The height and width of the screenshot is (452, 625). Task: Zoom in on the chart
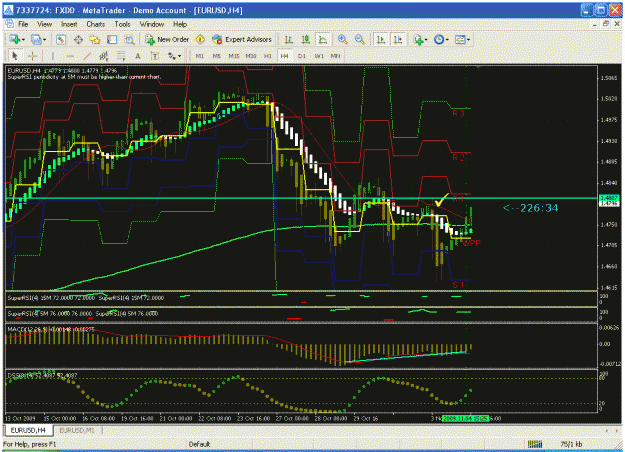[342, 39]
